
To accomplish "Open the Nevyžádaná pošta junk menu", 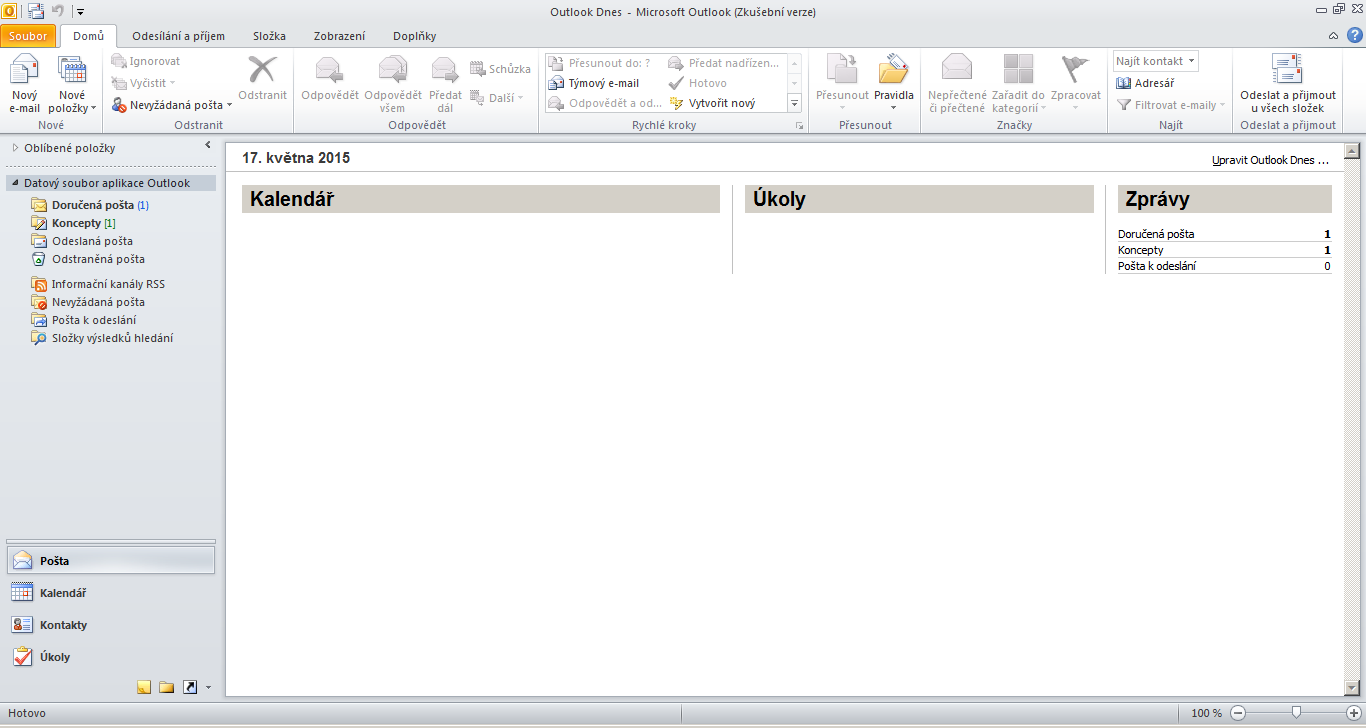I will coord(171,104).
